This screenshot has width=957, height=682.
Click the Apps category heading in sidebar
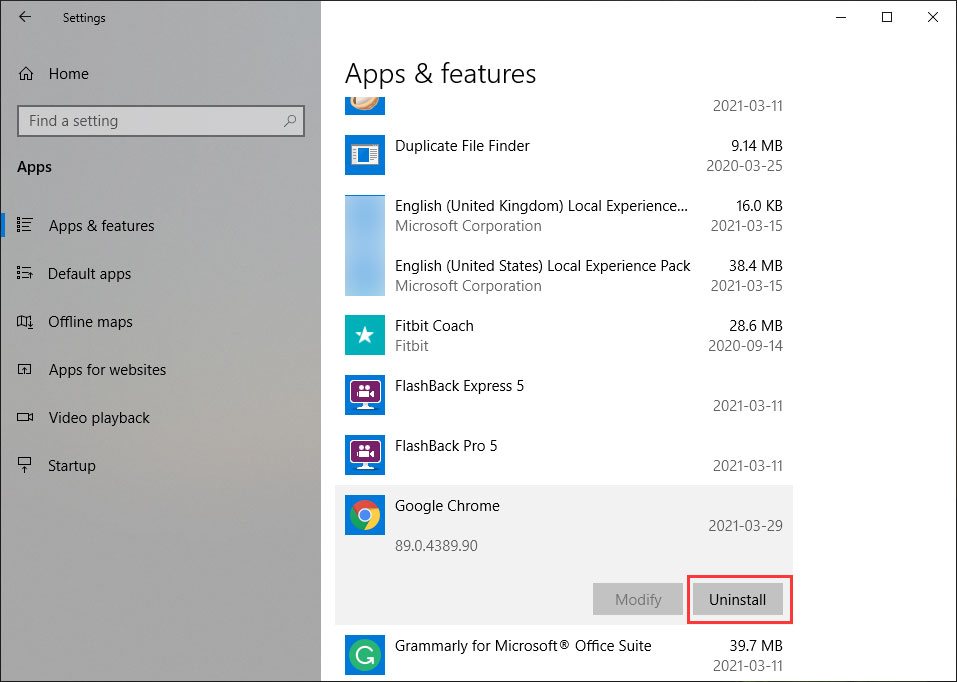(34, 167)
